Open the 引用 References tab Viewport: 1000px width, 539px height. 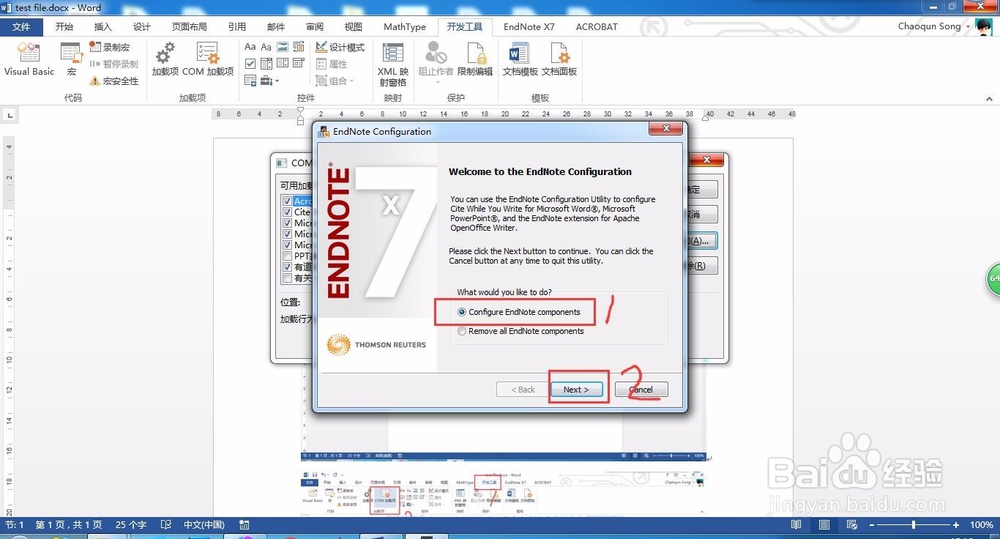coord(237,27)
